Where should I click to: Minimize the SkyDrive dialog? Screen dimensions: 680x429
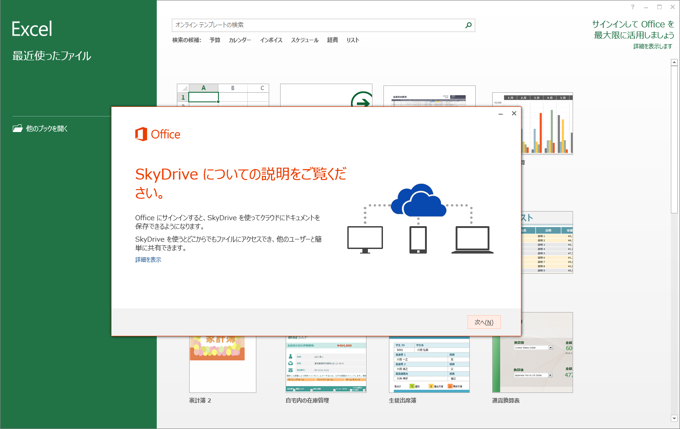[500, 114]
